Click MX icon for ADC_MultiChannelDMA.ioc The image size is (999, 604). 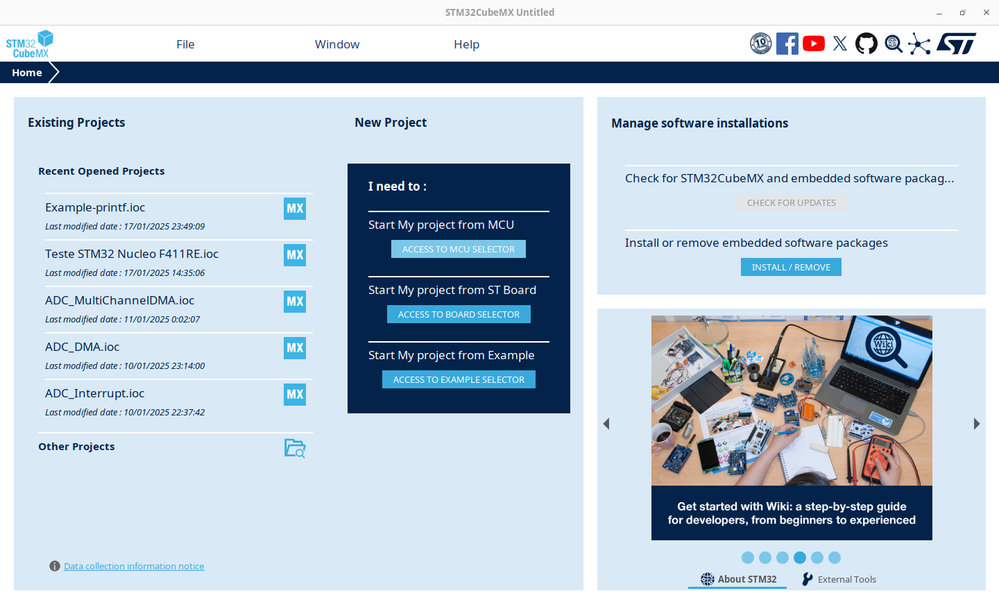(x=294, y=301)
